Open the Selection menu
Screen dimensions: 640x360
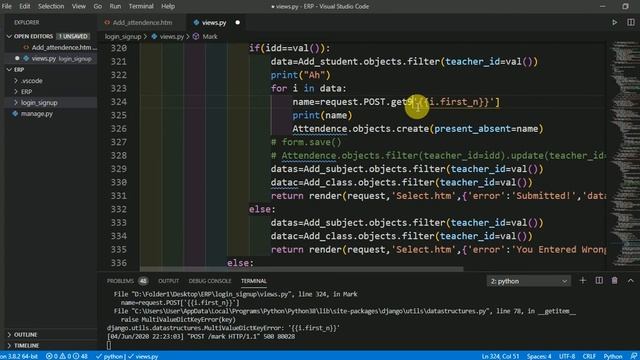51,7
